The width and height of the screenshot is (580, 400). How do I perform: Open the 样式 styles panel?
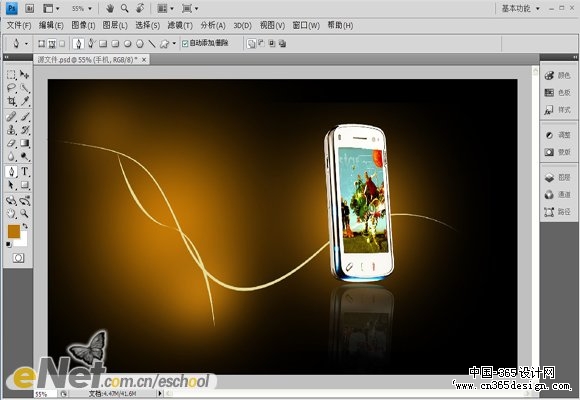tap(558, 110)
